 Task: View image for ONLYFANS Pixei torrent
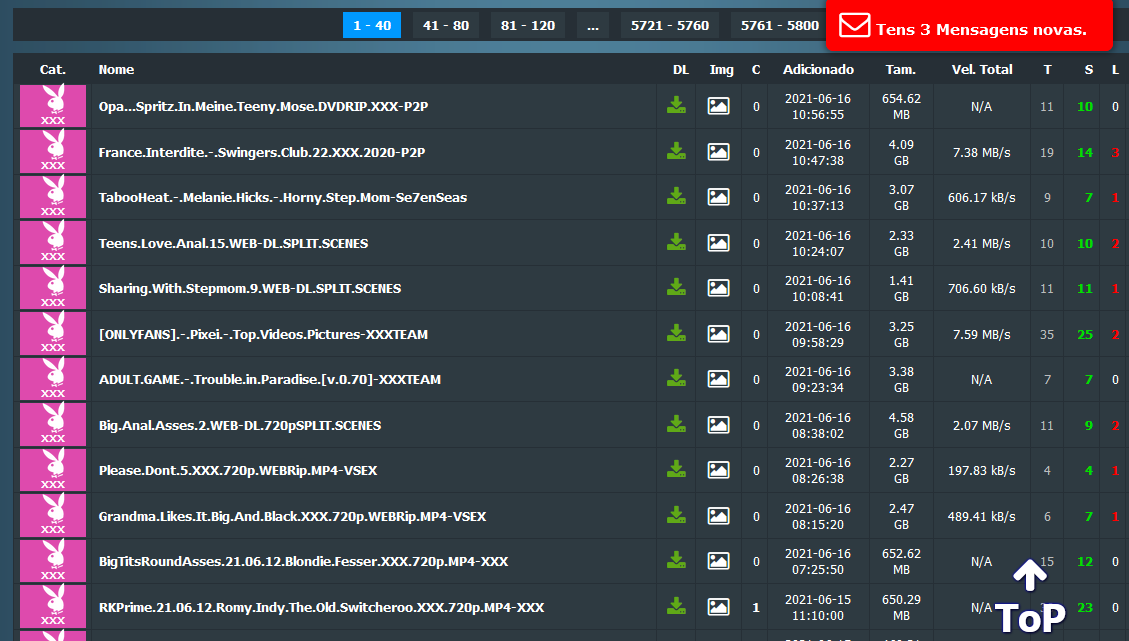click(x=719, y=334)
